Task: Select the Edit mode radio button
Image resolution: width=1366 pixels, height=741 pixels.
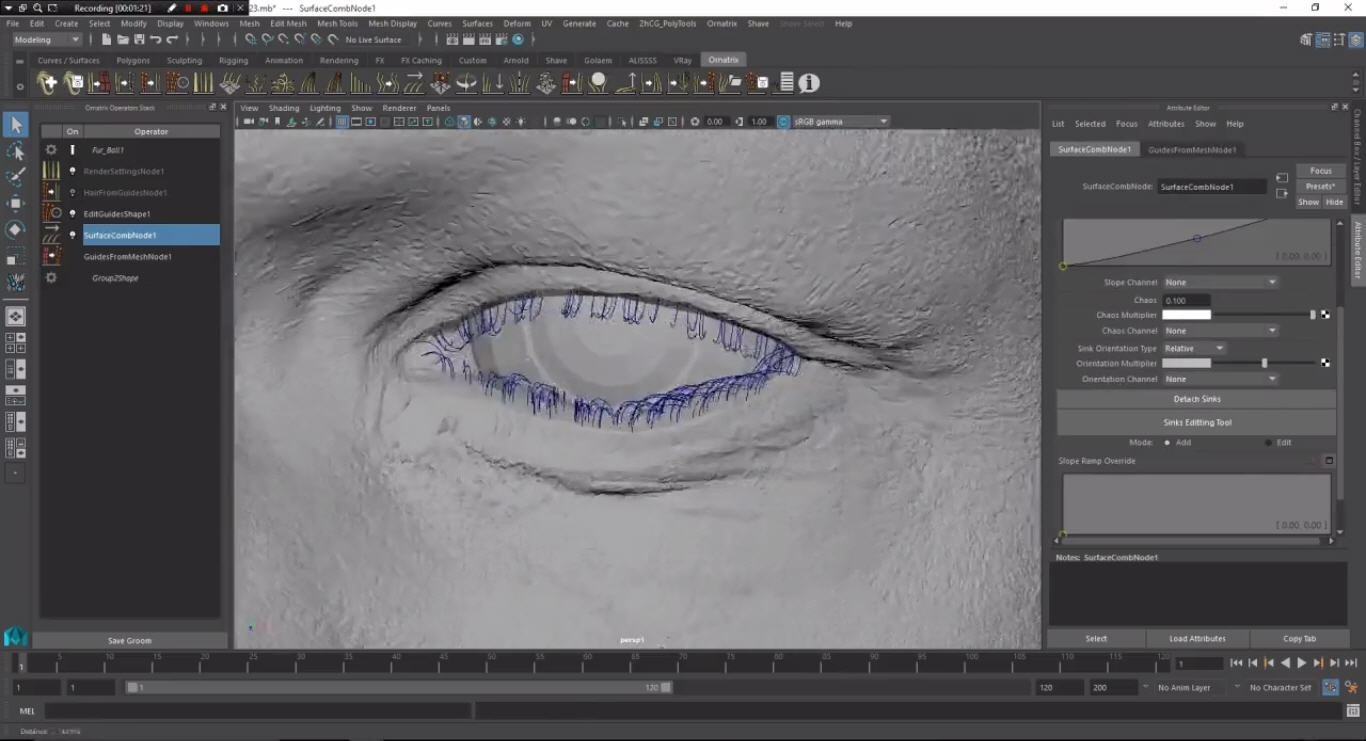Action: click(1268, 442)
